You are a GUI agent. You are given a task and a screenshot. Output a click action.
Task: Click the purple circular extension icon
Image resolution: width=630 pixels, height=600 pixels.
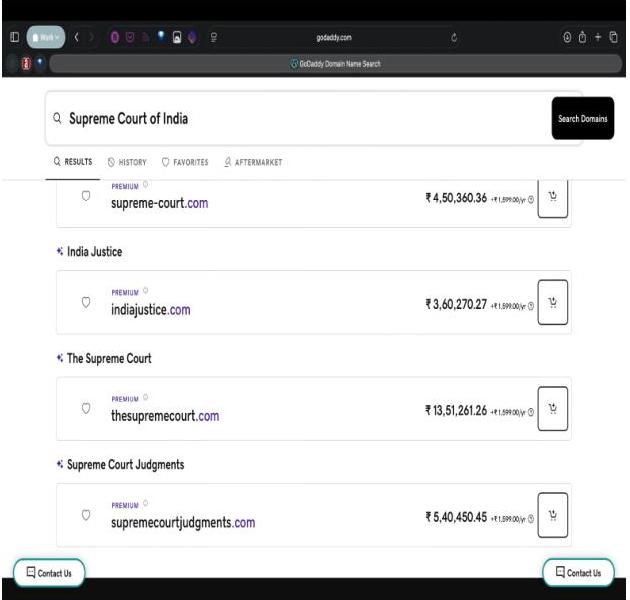(x=115, y=37)
